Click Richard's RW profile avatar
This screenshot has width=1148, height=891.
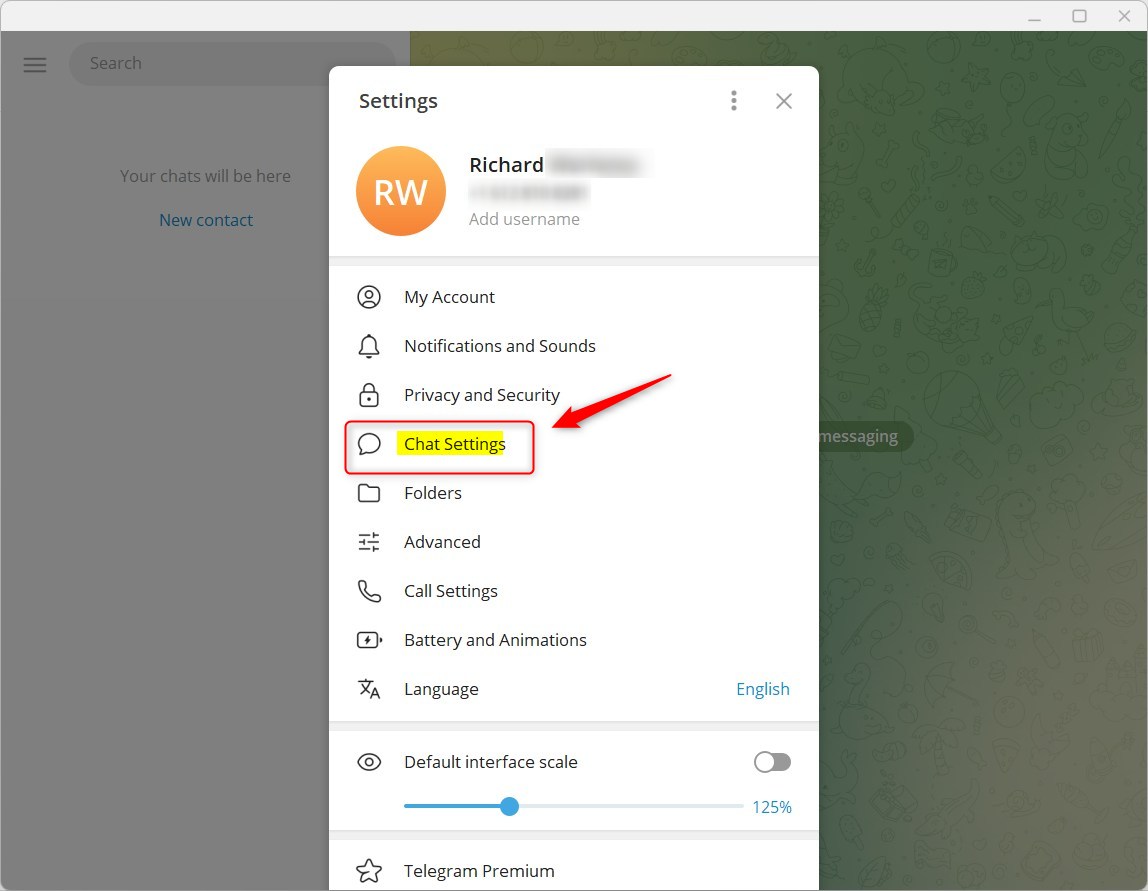[x=400, y=190]
